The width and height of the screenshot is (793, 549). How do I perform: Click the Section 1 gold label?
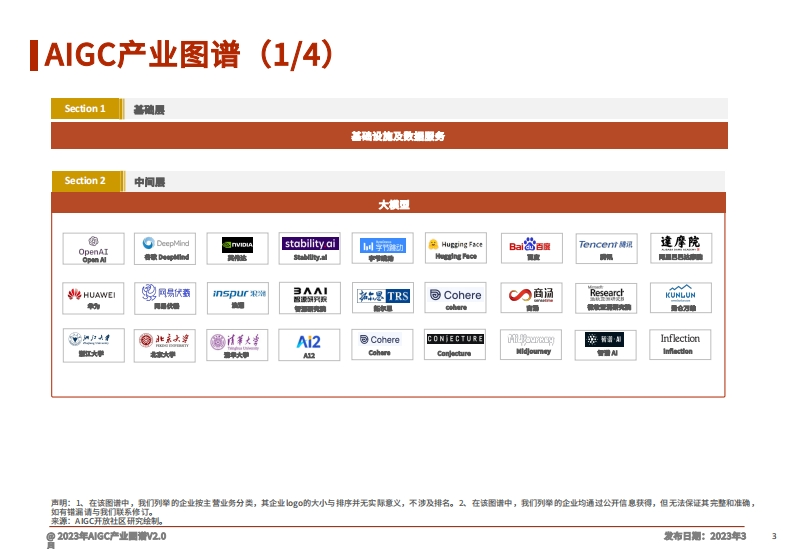coord(85,109)
